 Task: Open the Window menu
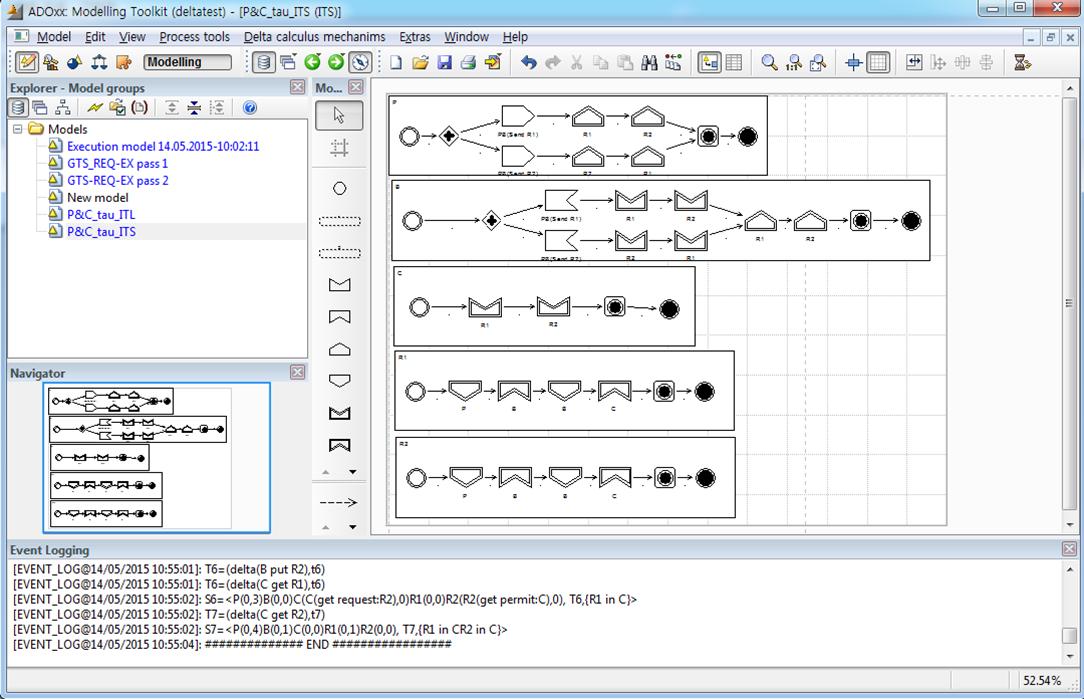point(466,37)
